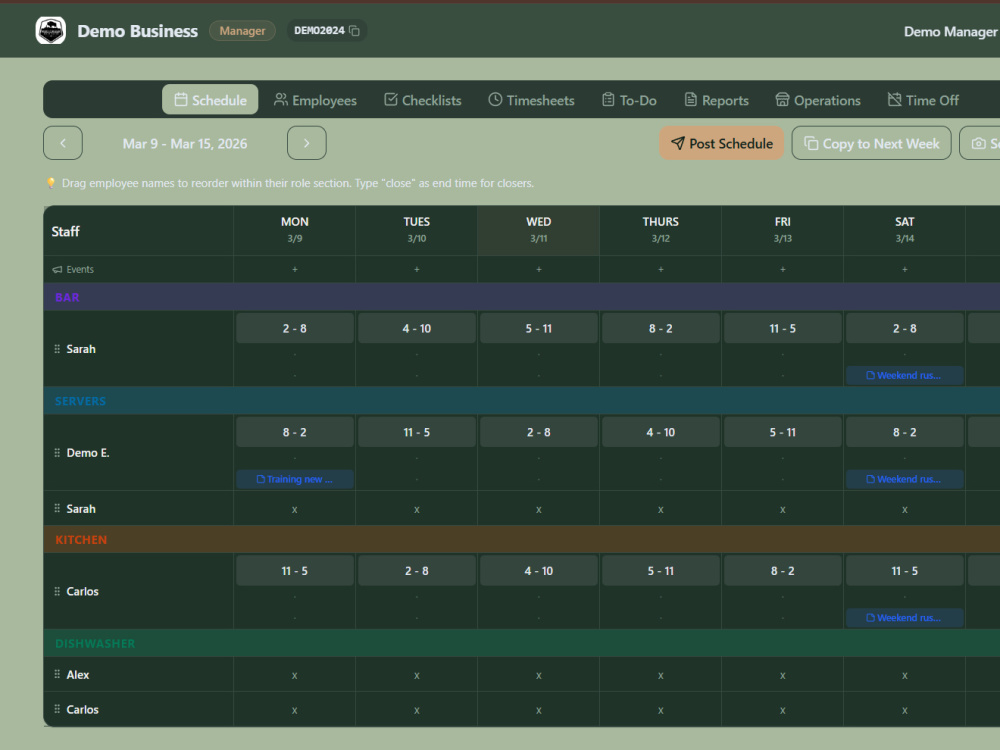The image size is (1000, 750).
Task: Edit Bar Sarah's Friday 11 - 5 shift
Action: pos(783,328)
